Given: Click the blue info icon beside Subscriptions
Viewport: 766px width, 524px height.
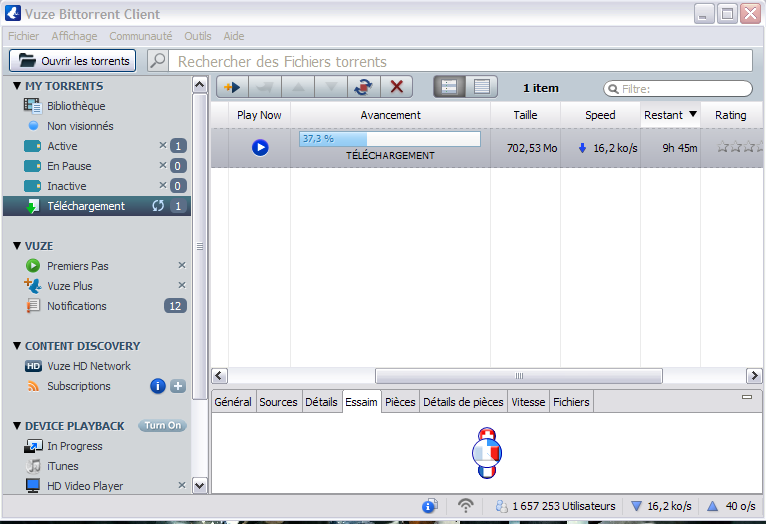Looking at the screenshot, I should click(157, 386).
